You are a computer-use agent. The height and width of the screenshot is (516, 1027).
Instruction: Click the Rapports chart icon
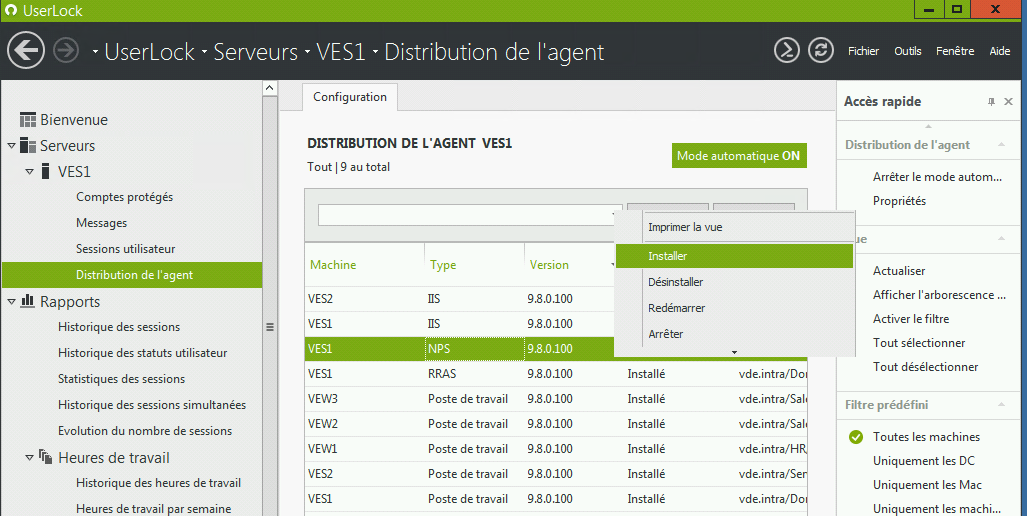click(x=28, y=301)
